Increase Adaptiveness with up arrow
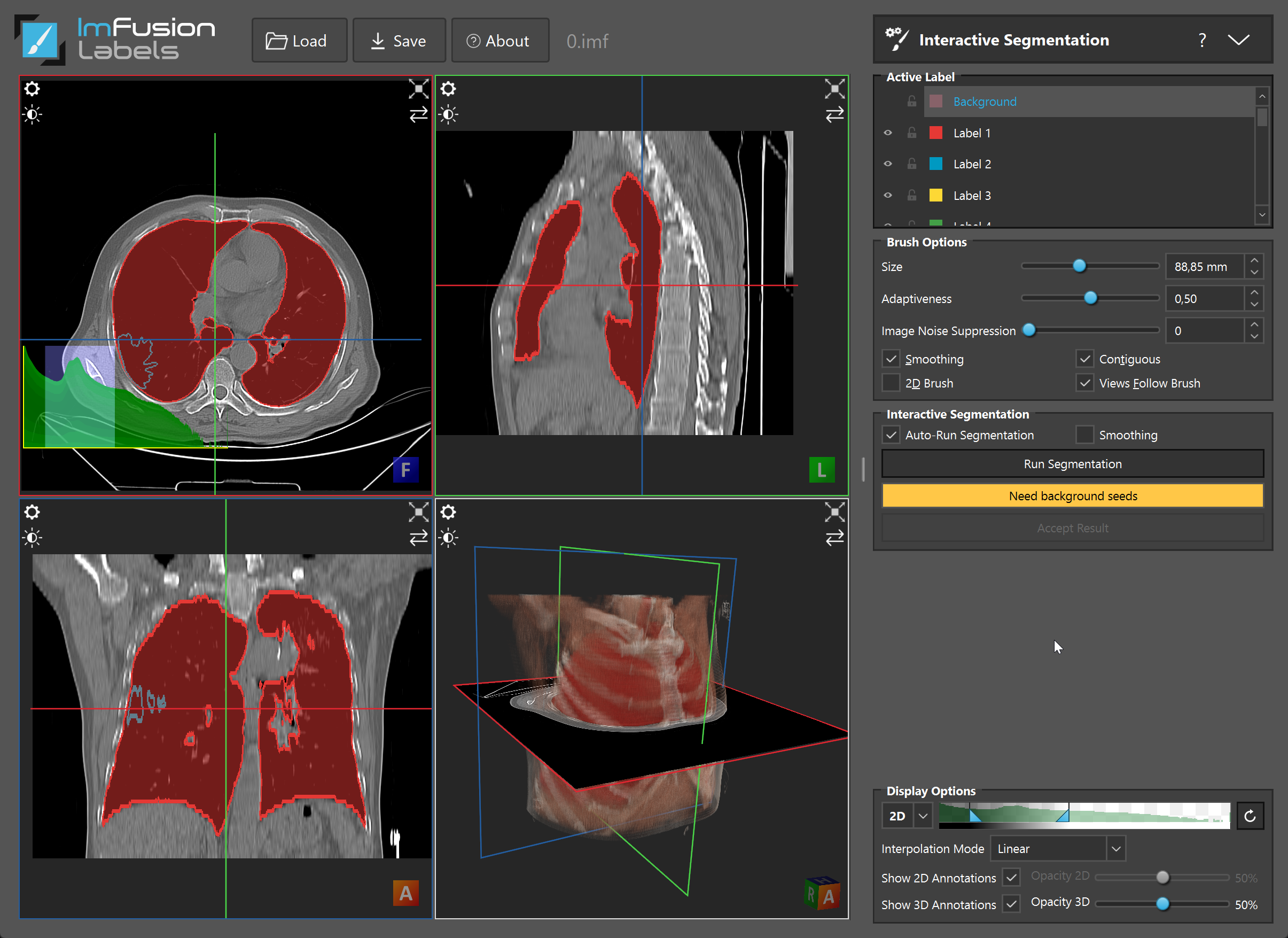The height and width of the screenshot is (938, 1288). tap(1254, 292)
